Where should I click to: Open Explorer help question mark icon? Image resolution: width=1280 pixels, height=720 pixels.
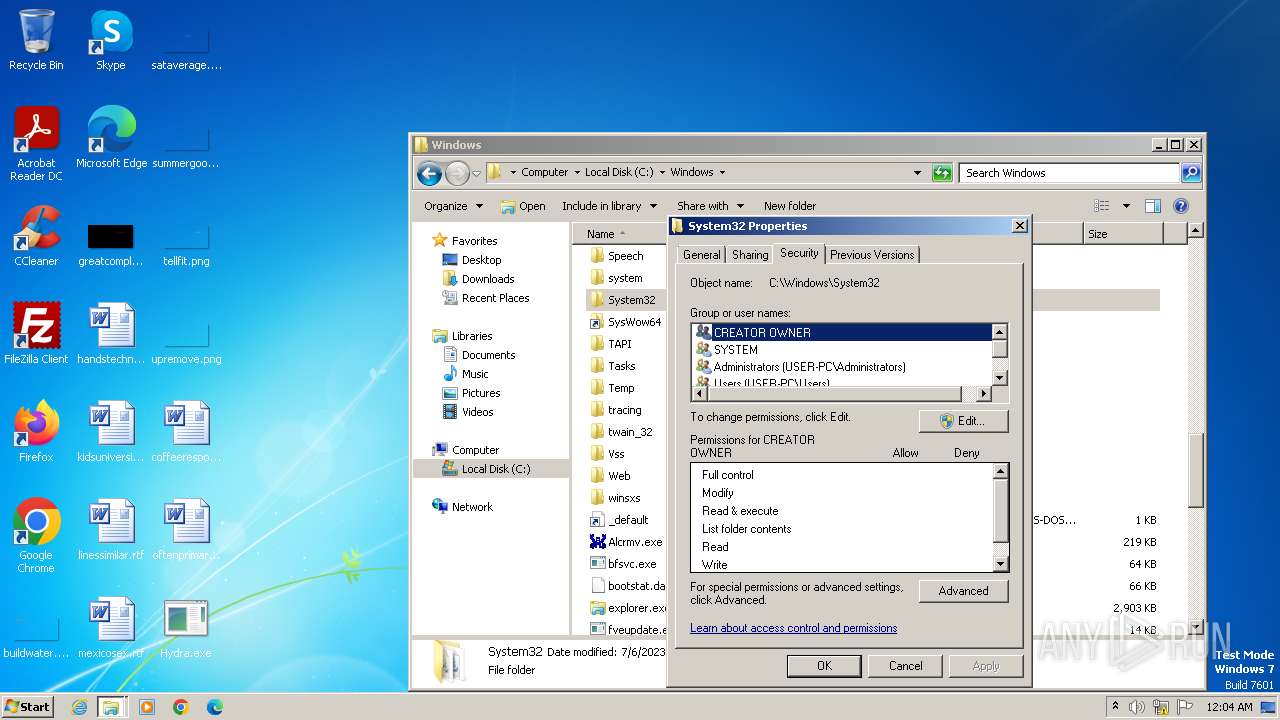pos(1180,206)
